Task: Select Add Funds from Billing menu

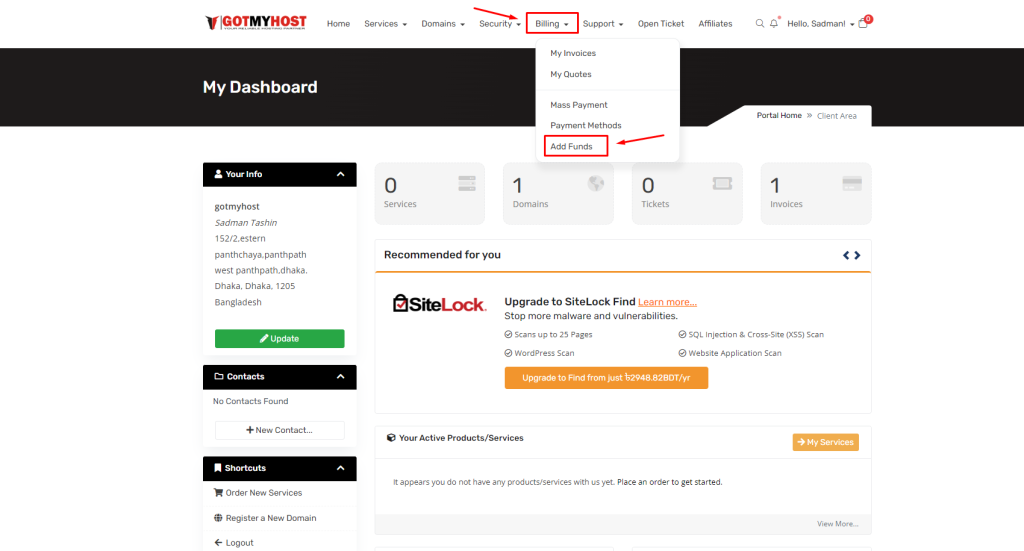Action: pos(571,147)
